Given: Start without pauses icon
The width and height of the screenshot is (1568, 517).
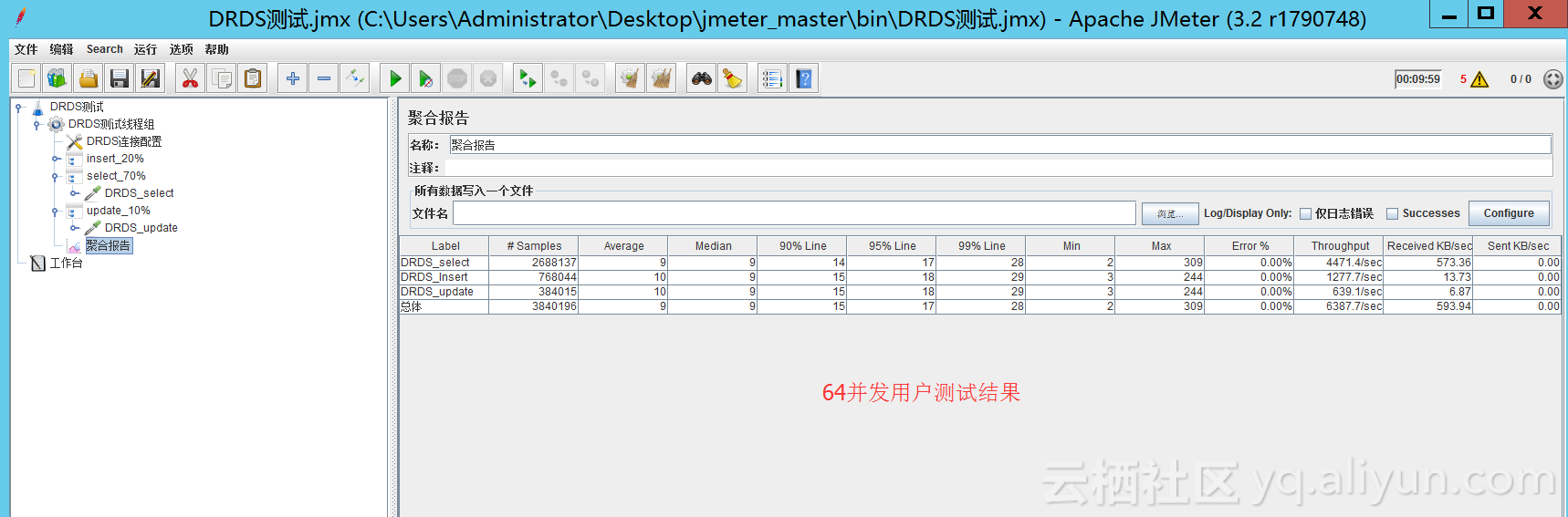Looking at the screenshot, I should click(426, 78).
